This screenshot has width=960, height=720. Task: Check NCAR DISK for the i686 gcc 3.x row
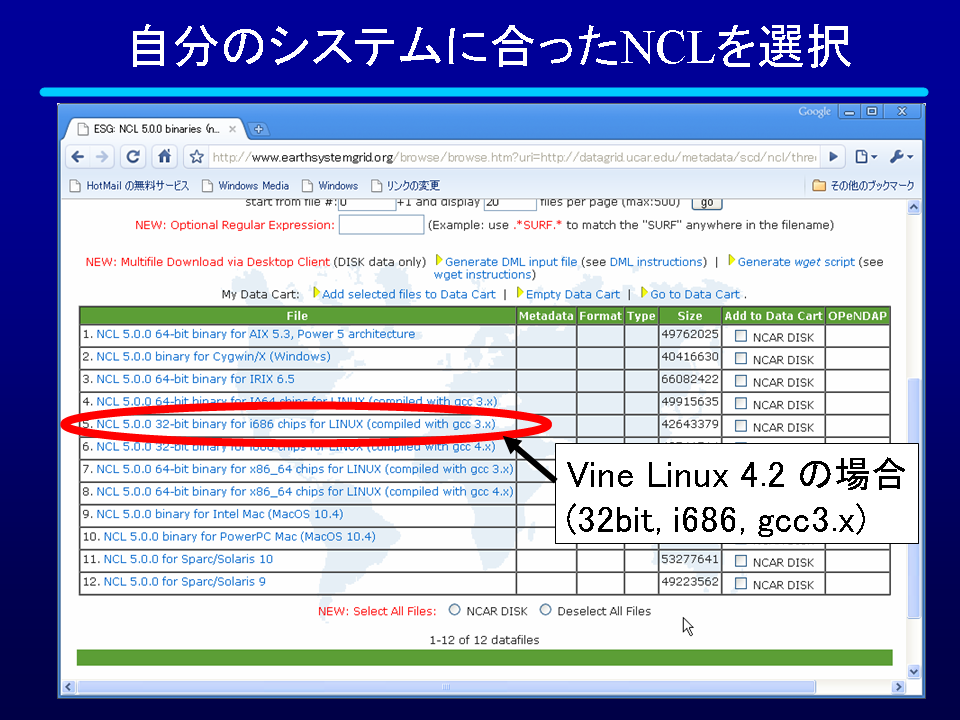(741, 426)
